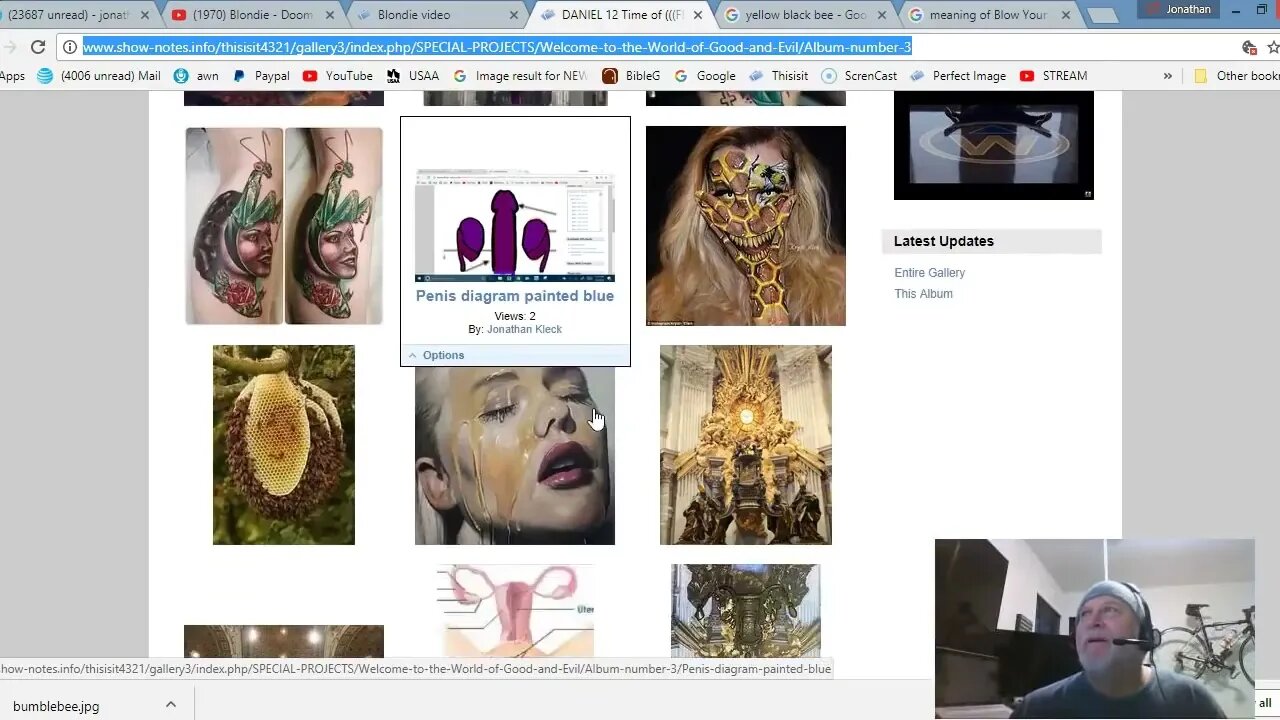Close the 'yellow black bee' tab
Viewport: 1280px width, 720px height.
click(x=881, y=15)
